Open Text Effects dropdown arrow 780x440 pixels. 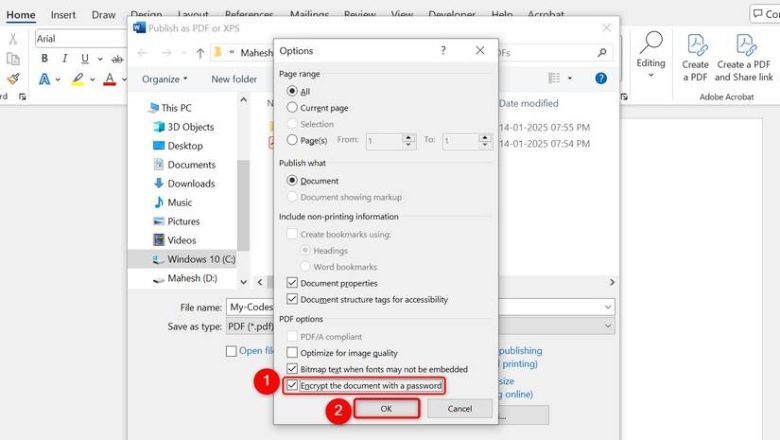pyautogui.click(x=58, y=80)
